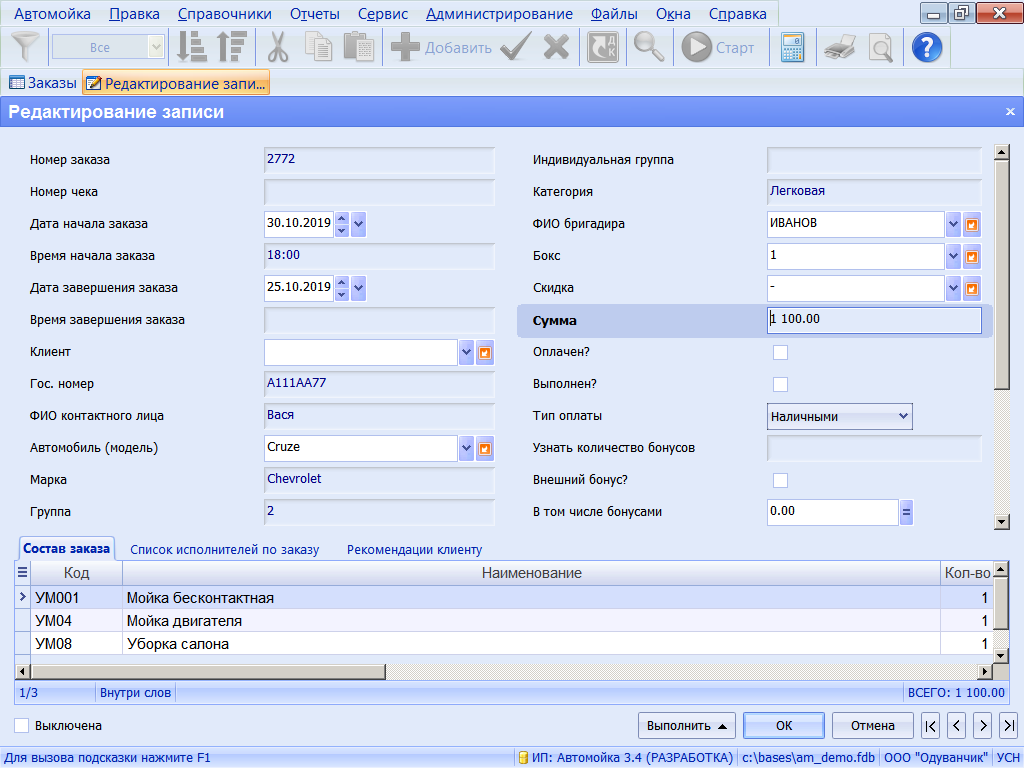
Task: Tick the Выполнен? checkbox
Action: tap(780, 384)
